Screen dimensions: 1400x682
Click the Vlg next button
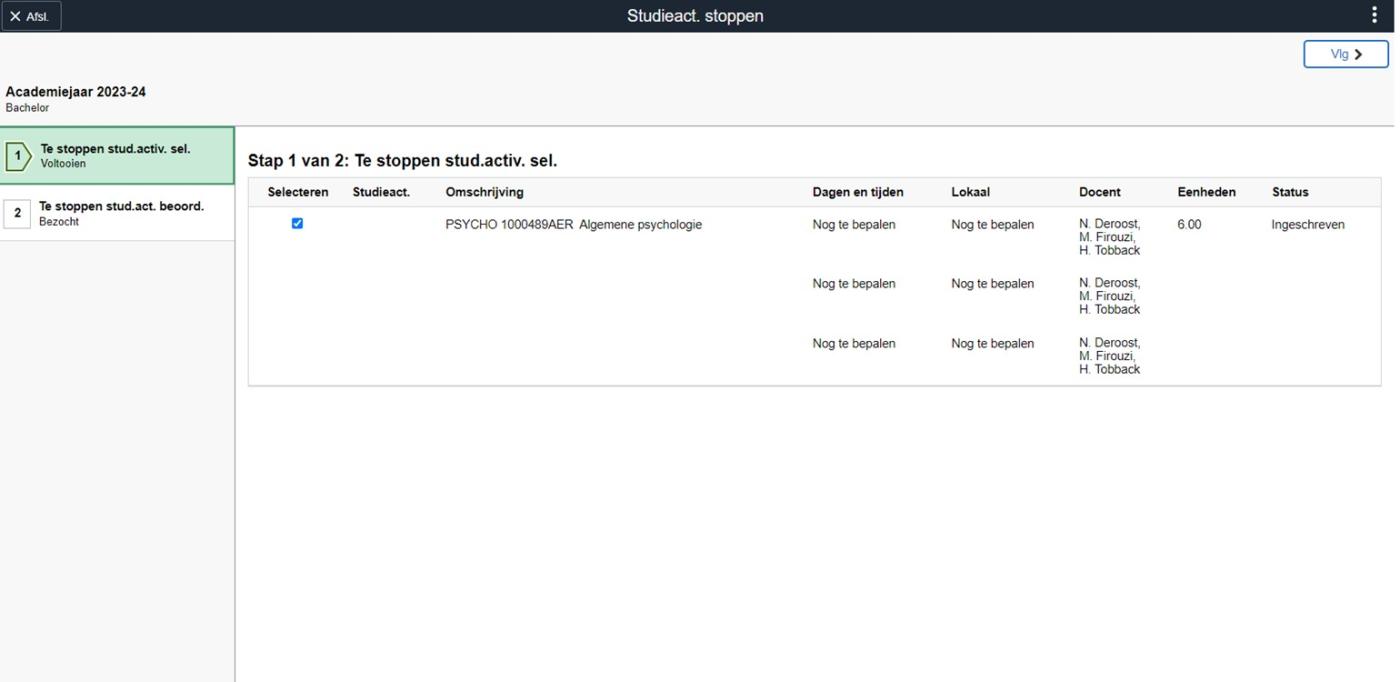pyautogui.click(x=1345, y=54)
